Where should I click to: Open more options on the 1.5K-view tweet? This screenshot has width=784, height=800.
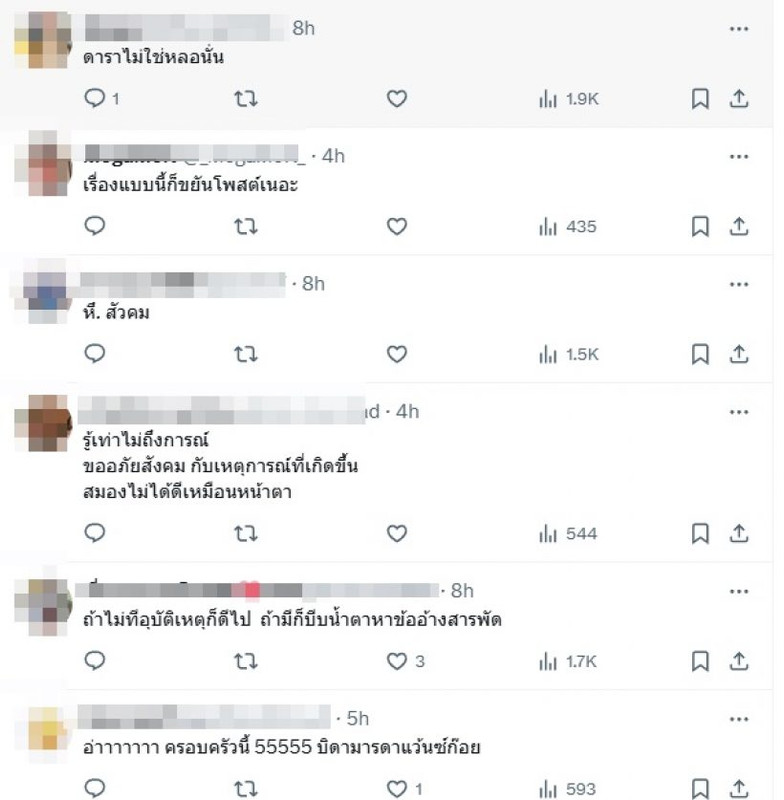(x=739, y=284)
